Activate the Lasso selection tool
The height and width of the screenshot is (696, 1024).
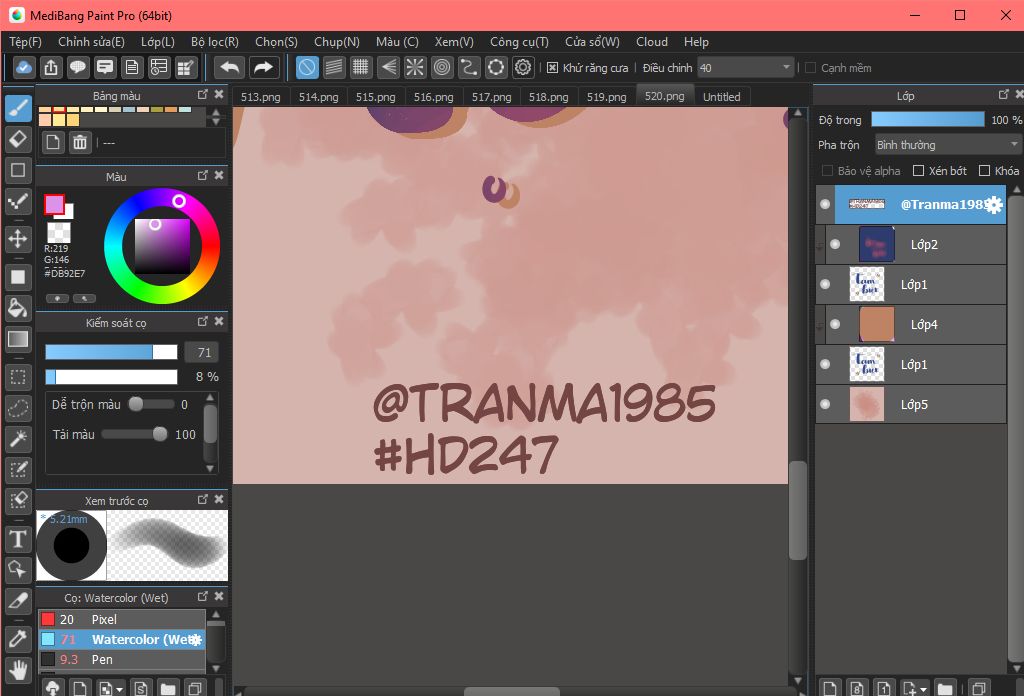click(x=18, y=409)
